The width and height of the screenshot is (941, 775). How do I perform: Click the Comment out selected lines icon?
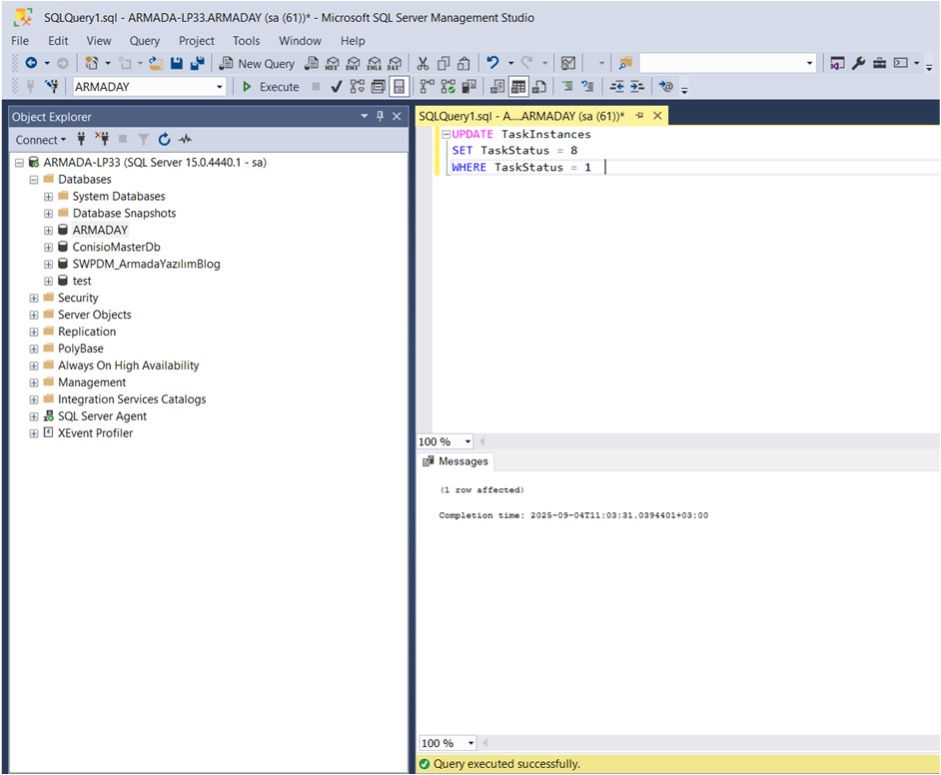[x=568, y=86]
